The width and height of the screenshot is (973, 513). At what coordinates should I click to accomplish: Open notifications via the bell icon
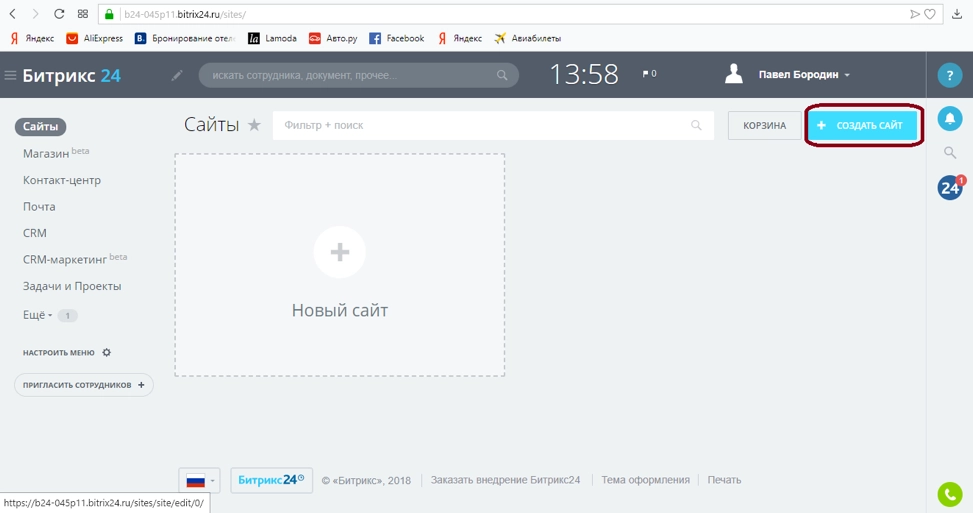click(x=949, y=118)
